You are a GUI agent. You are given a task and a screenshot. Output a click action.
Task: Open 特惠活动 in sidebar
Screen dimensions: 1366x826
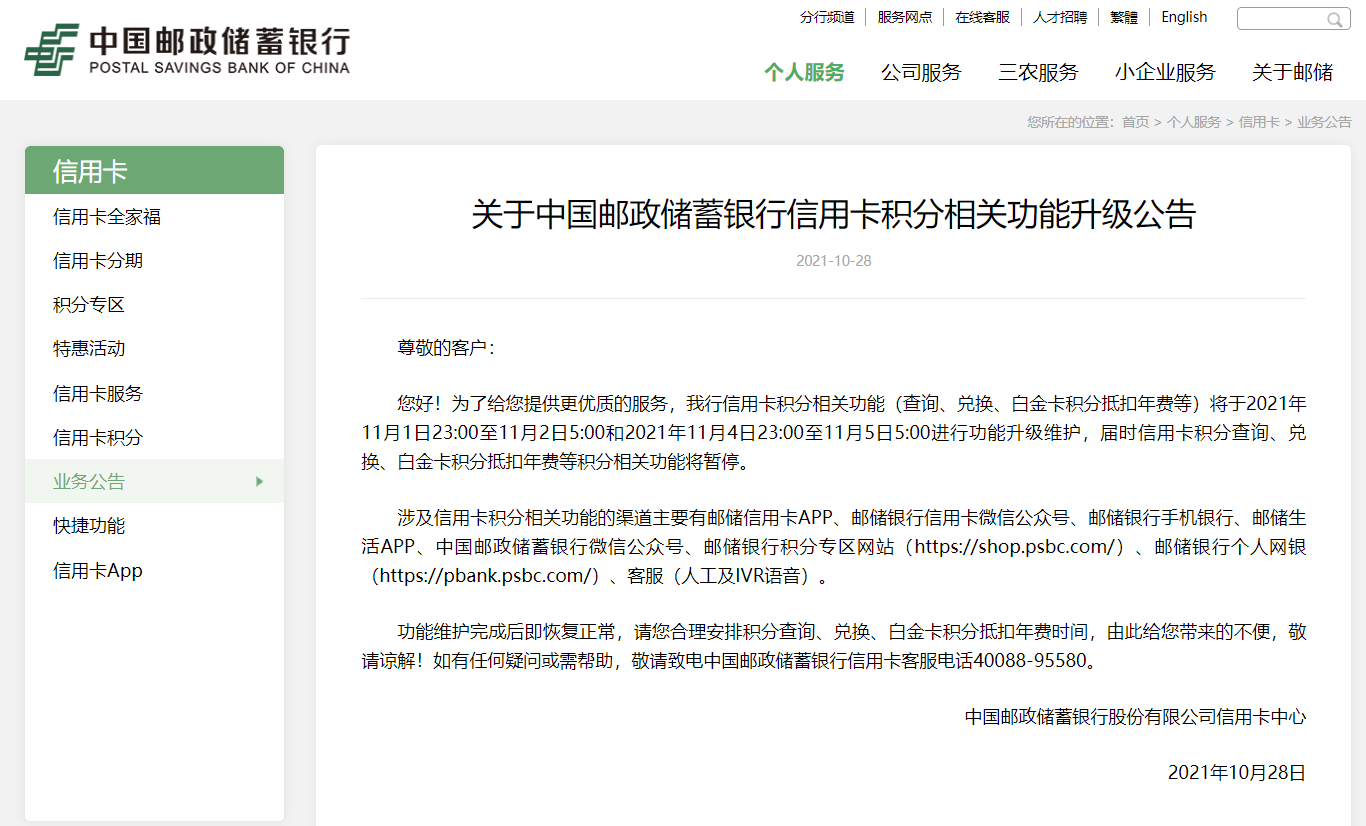point(154,349)
